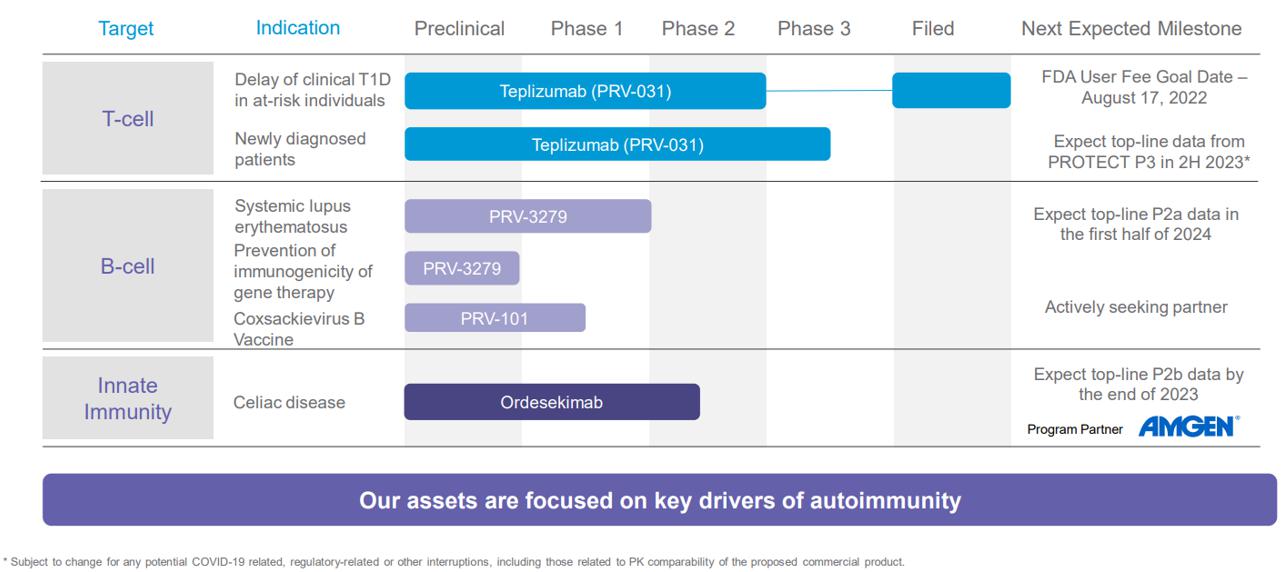Select the T-cell target box
This screenshot has height=572, width=1285.
pos(128,119)
